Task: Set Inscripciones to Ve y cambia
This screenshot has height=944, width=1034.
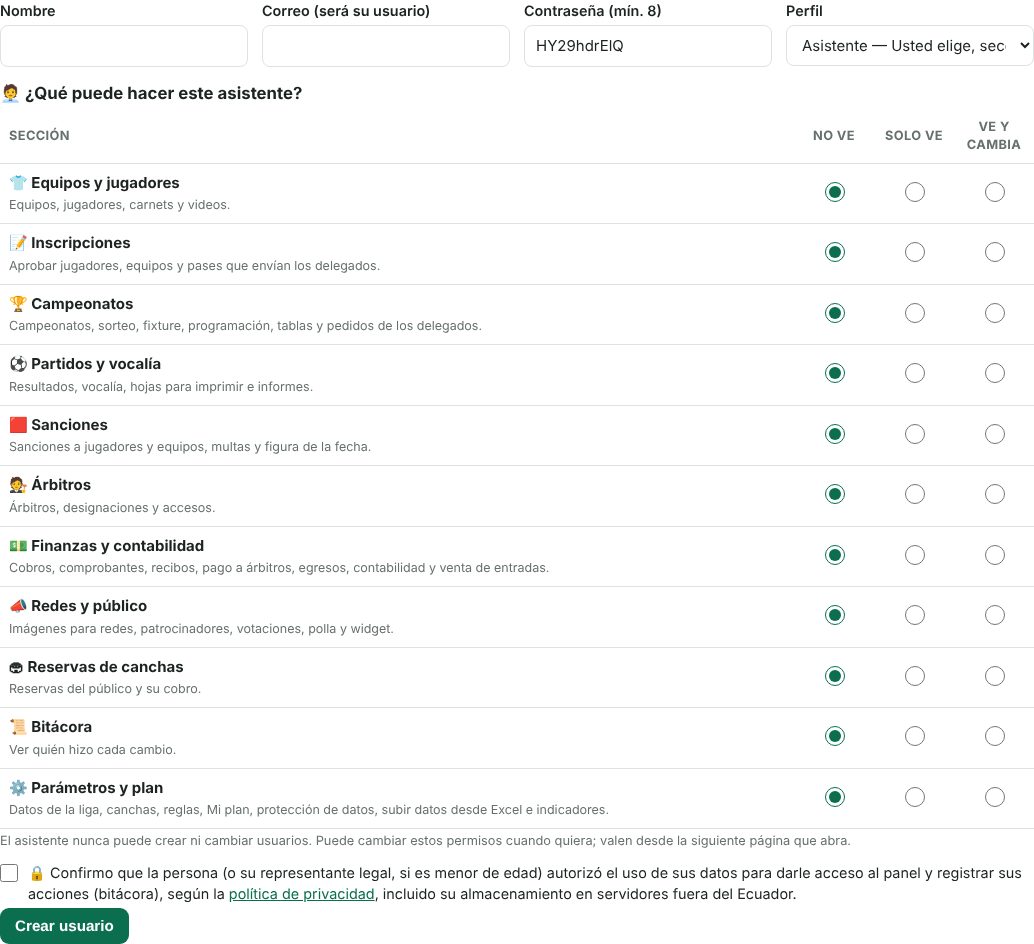Action: [994, 252]
